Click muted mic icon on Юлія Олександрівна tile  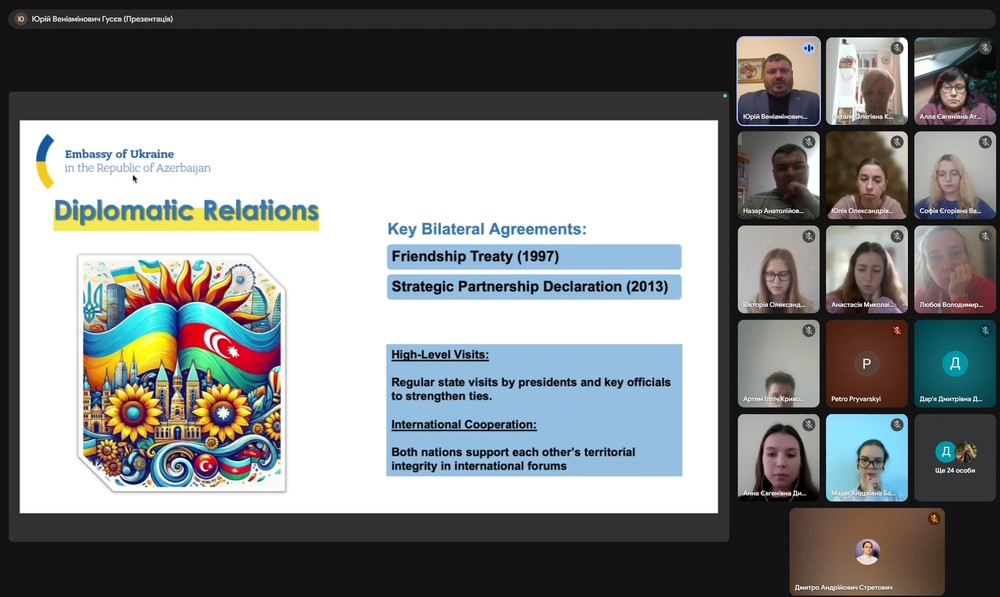tap(897, 142)
